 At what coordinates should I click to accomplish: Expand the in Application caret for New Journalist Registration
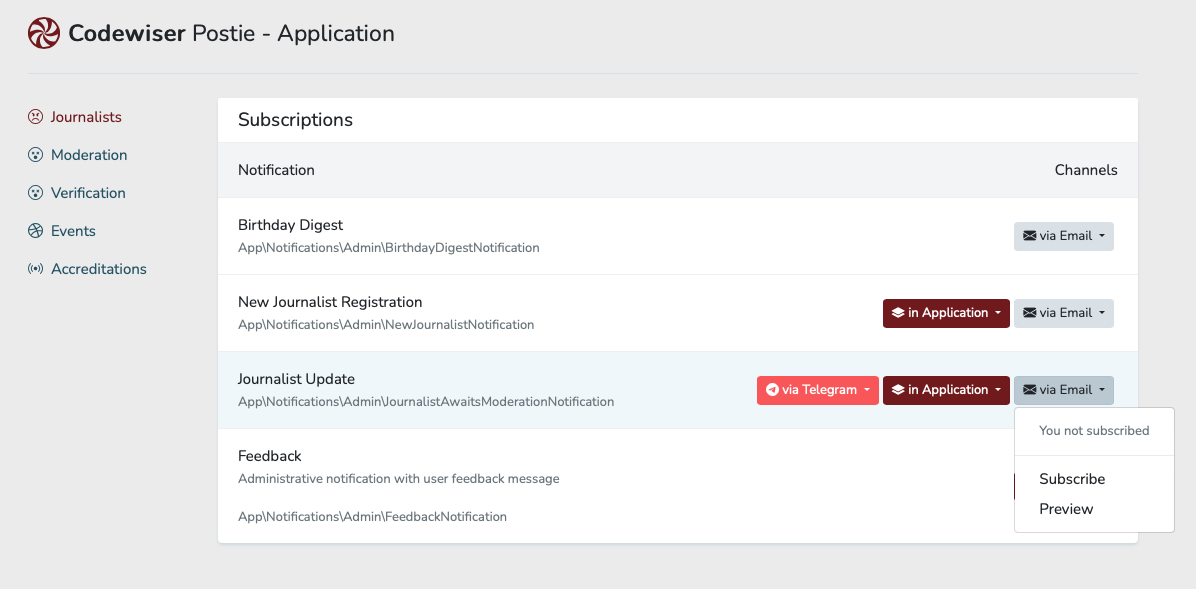(x=997, y=314)
